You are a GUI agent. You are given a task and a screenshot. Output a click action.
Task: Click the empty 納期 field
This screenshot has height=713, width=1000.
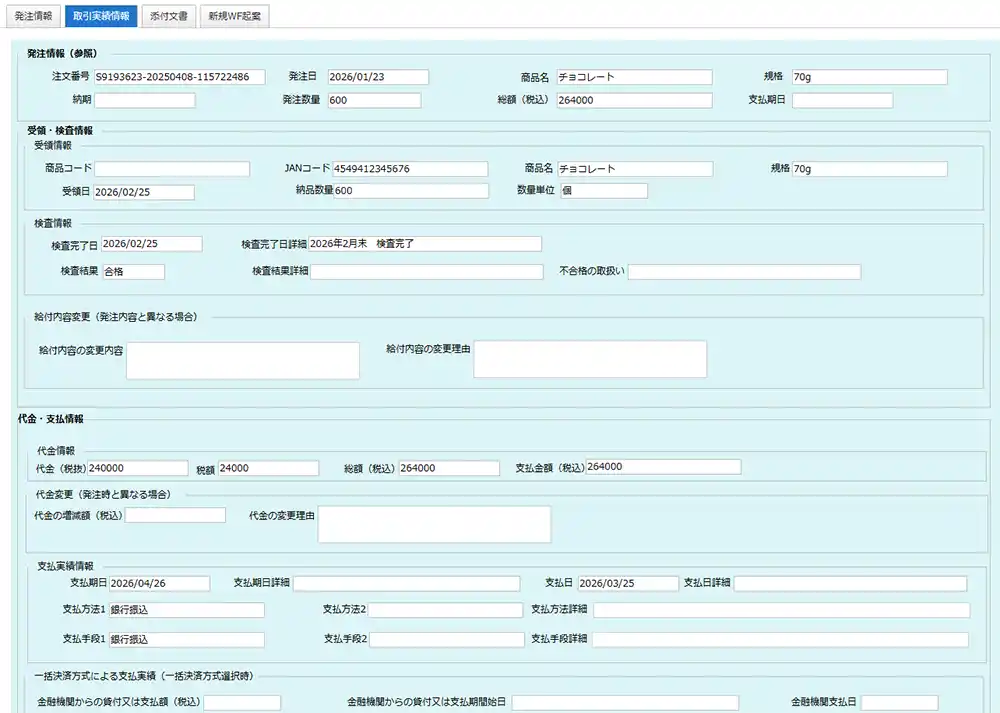click(145, 100)
